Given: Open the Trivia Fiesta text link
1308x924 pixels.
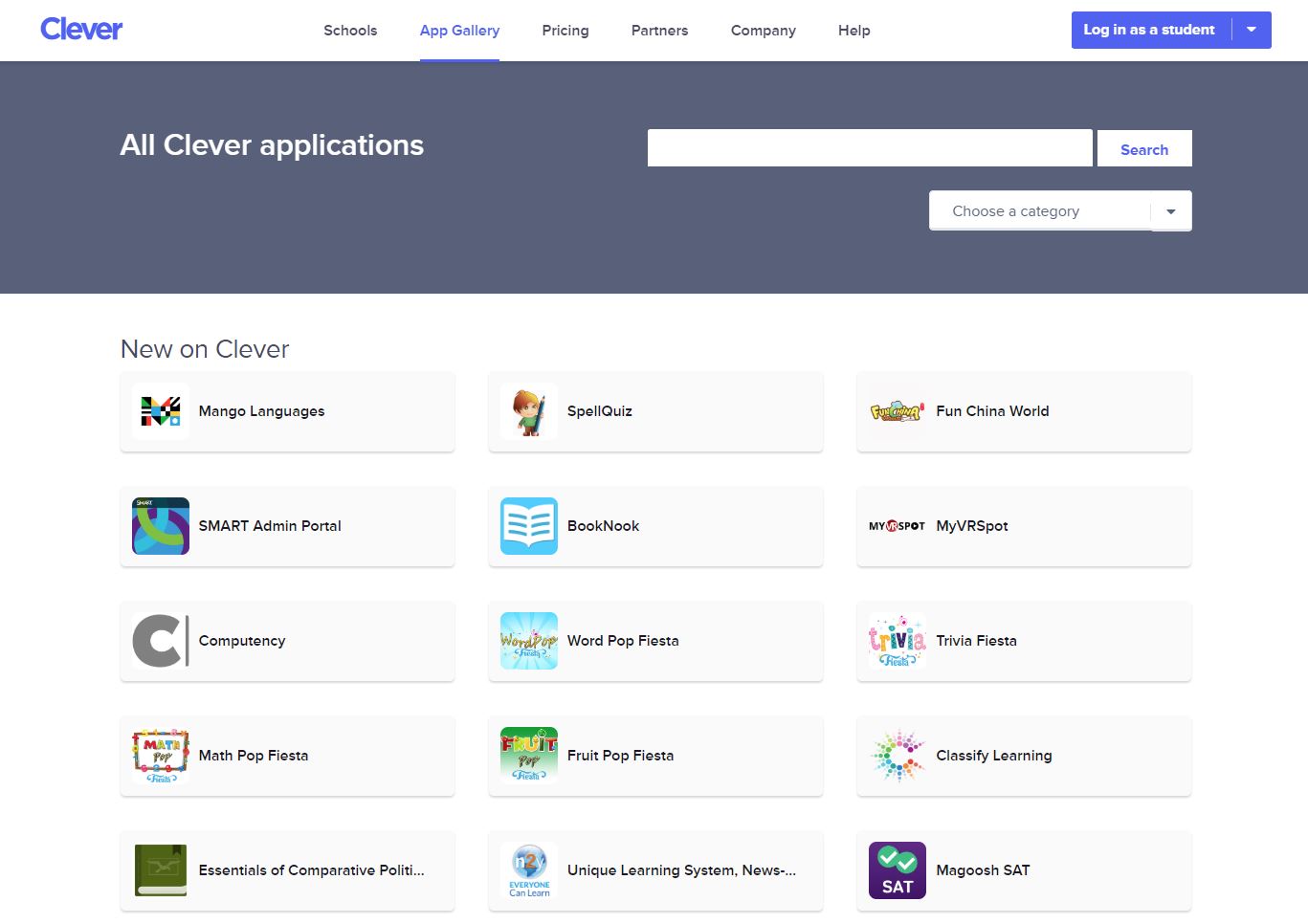Looking at the screenshot, I should 976,641.
